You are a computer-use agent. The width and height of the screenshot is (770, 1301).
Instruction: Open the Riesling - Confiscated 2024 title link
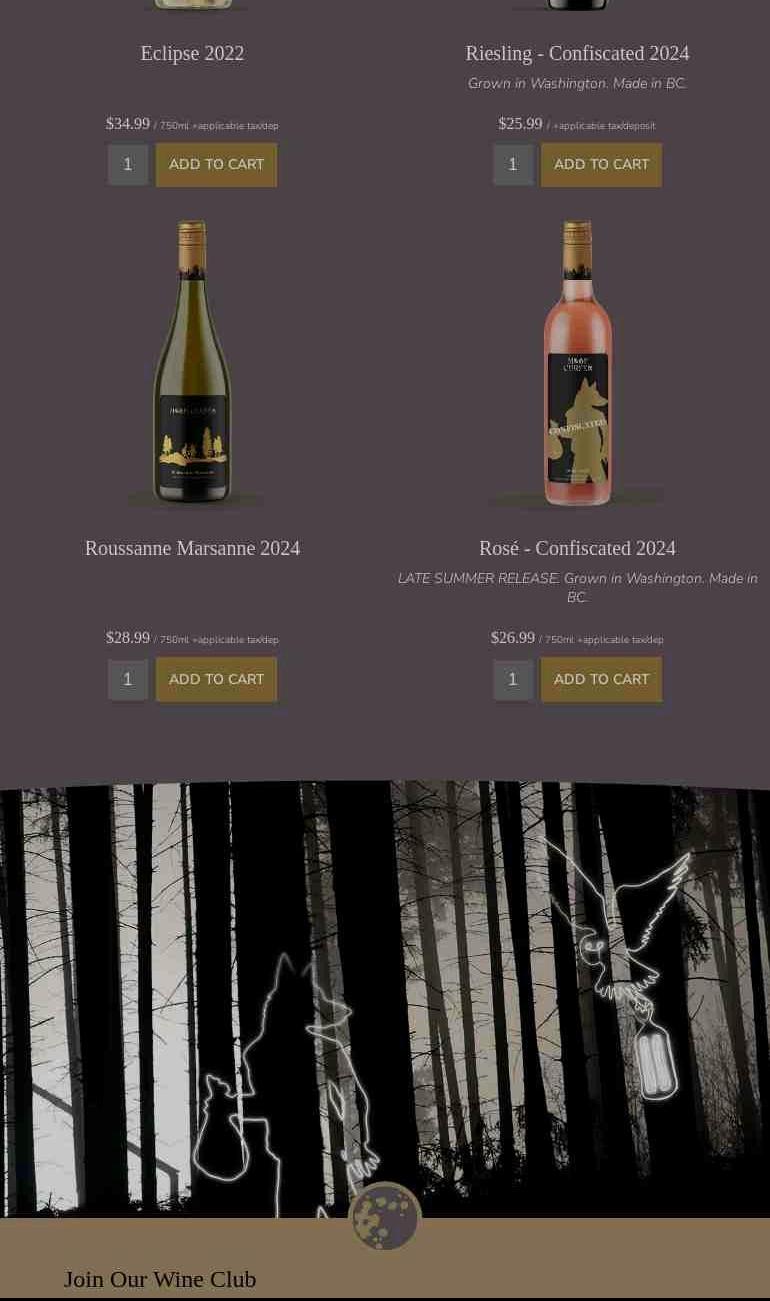[x=577, y=53]
